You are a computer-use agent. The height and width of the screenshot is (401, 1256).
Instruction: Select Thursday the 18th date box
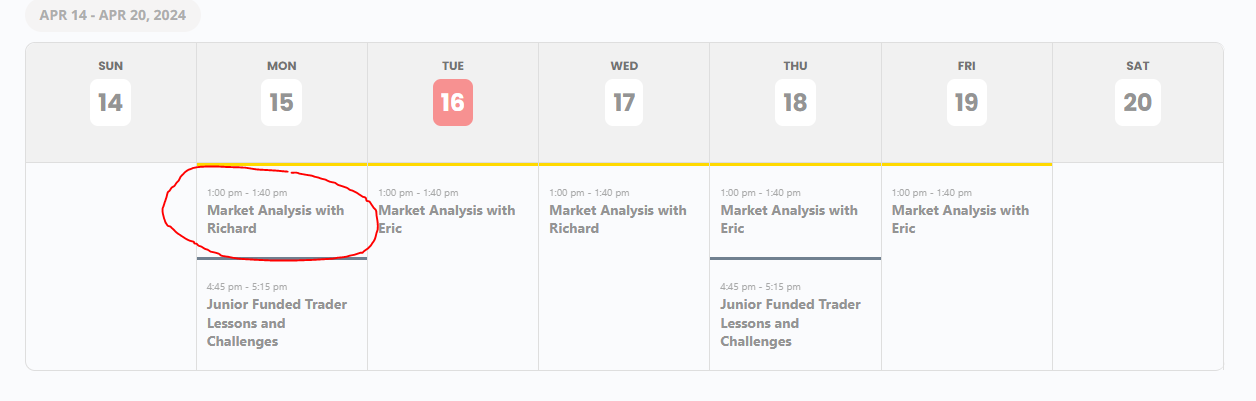[795, 102]
